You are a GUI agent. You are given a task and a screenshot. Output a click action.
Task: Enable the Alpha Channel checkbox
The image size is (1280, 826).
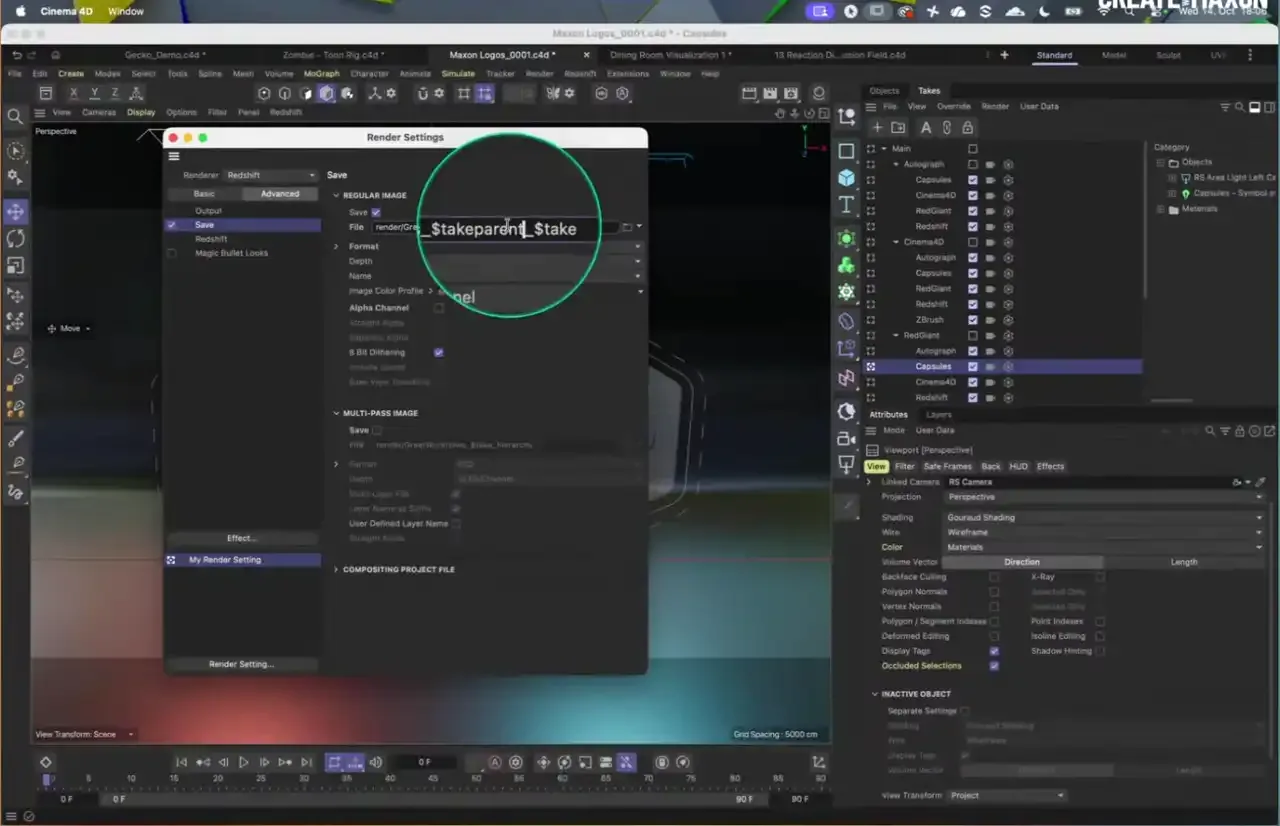[x=438, y=308]
